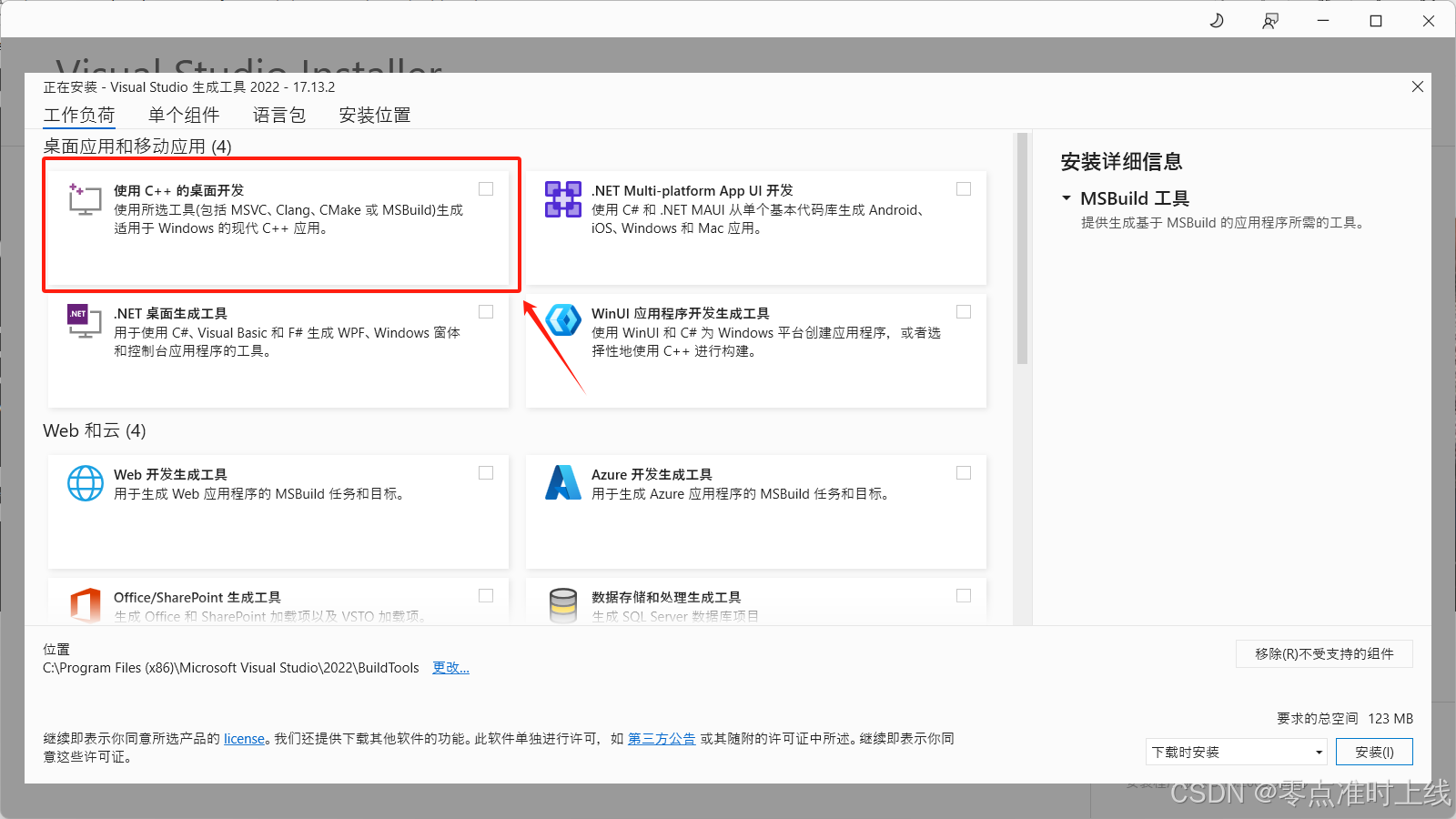1456x819 pixels.
Task: Click the Azure 开发生成工具 icon
Action: [562, 482]
